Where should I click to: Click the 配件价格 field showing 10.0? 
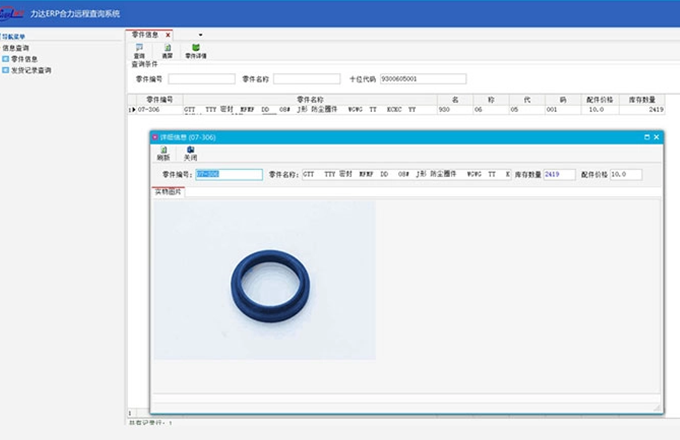point(626,174)
